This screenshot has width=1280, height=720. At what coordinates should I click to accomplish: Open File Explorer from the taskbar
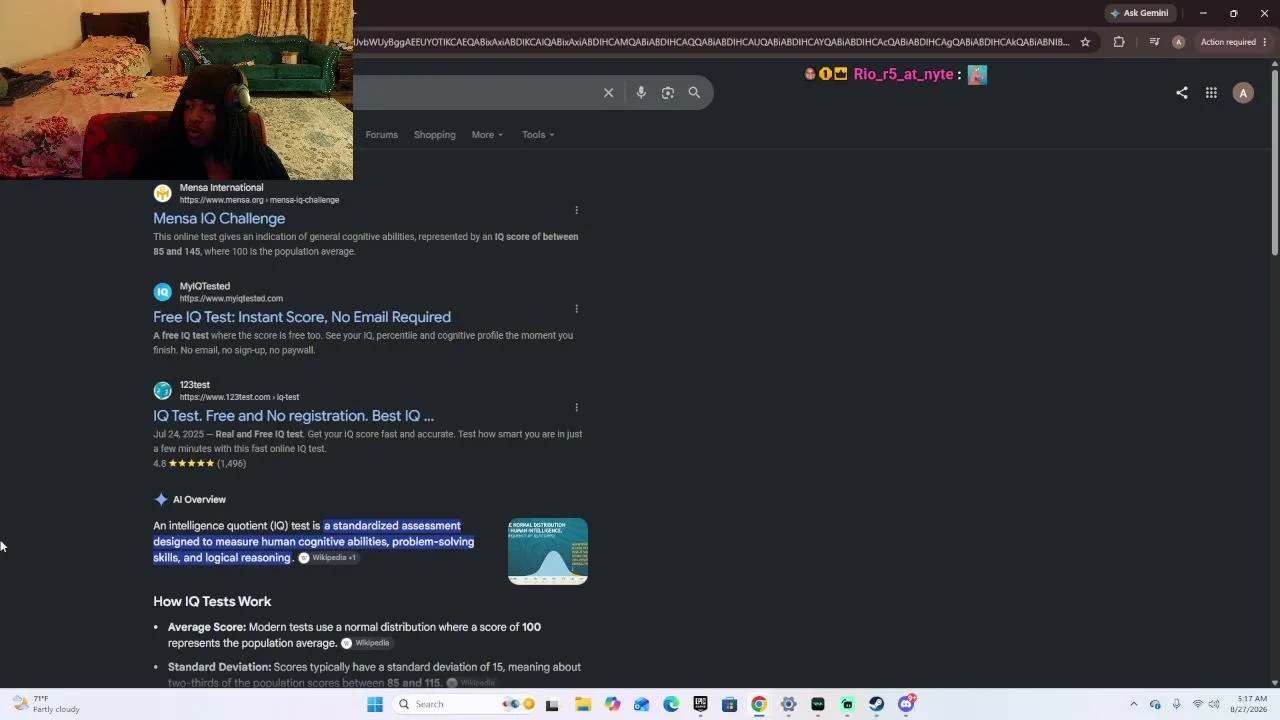583,704
